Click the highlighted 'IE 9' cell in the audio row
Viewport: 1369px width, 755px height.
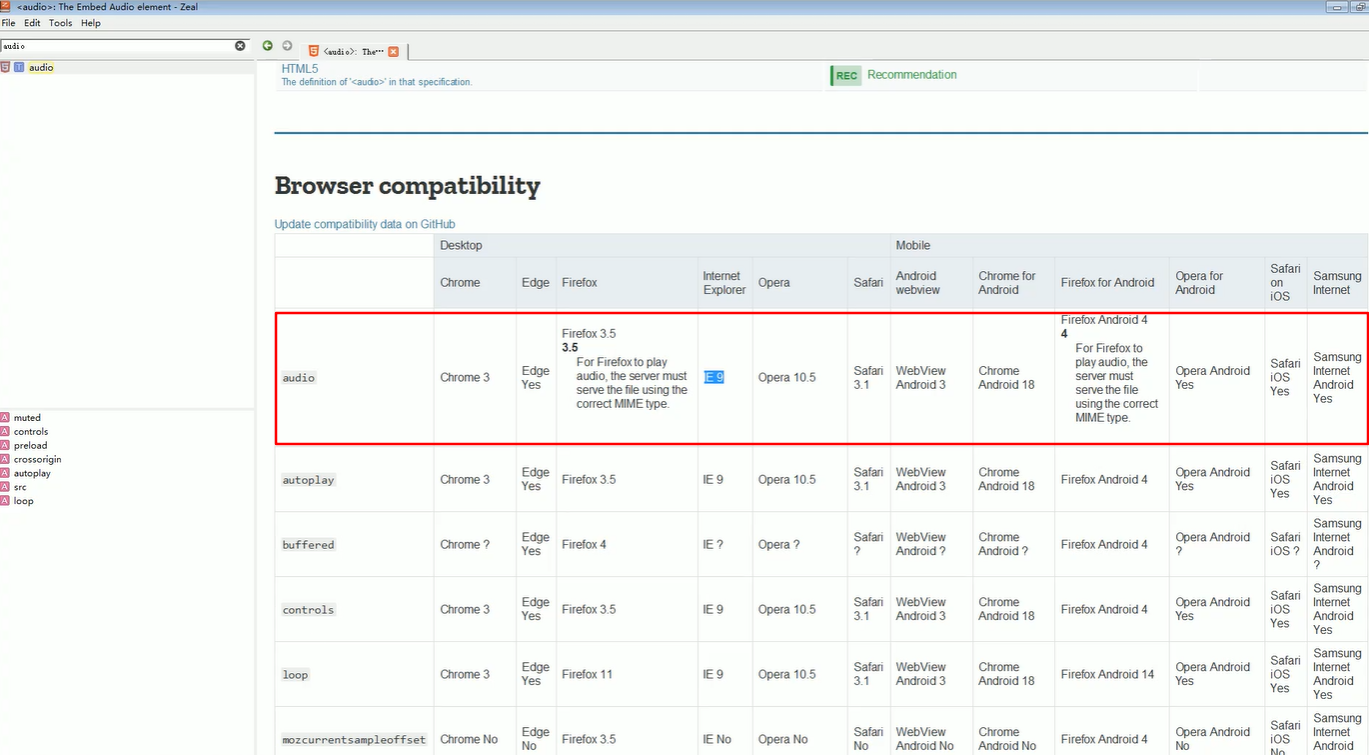tap(713, 377)
